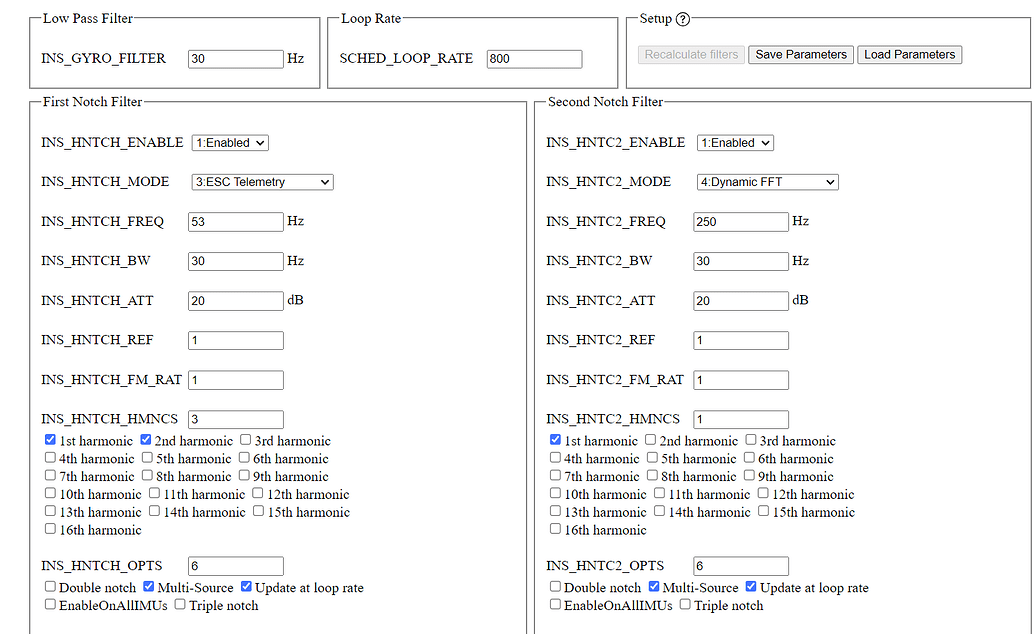This screenshot has height=634, width=1035.
Task: Disable the 2nd harmonic on first notch filter
Action: [145, 439]
